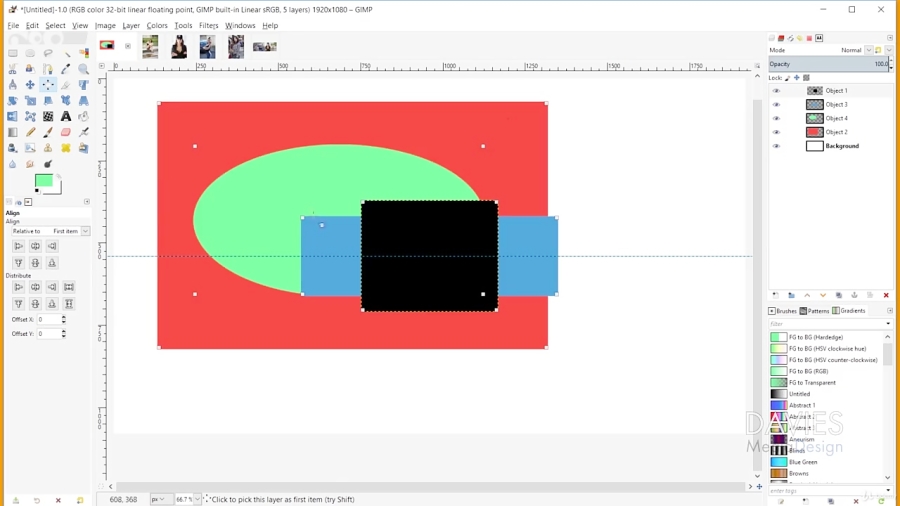Distribute targets evenly in the vertical

tap(69, 303)
